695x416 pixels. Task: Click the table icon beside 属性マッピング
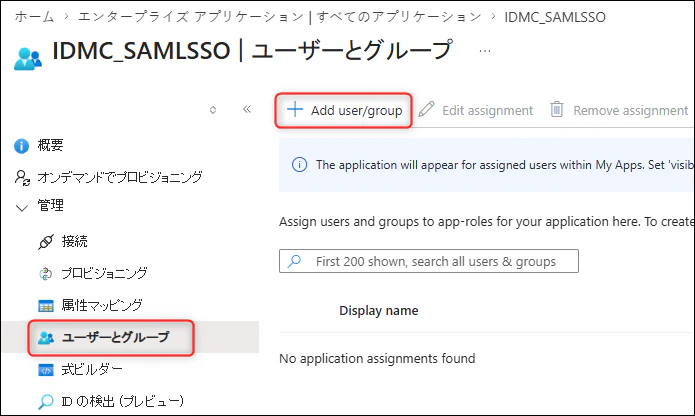(46, 306)
